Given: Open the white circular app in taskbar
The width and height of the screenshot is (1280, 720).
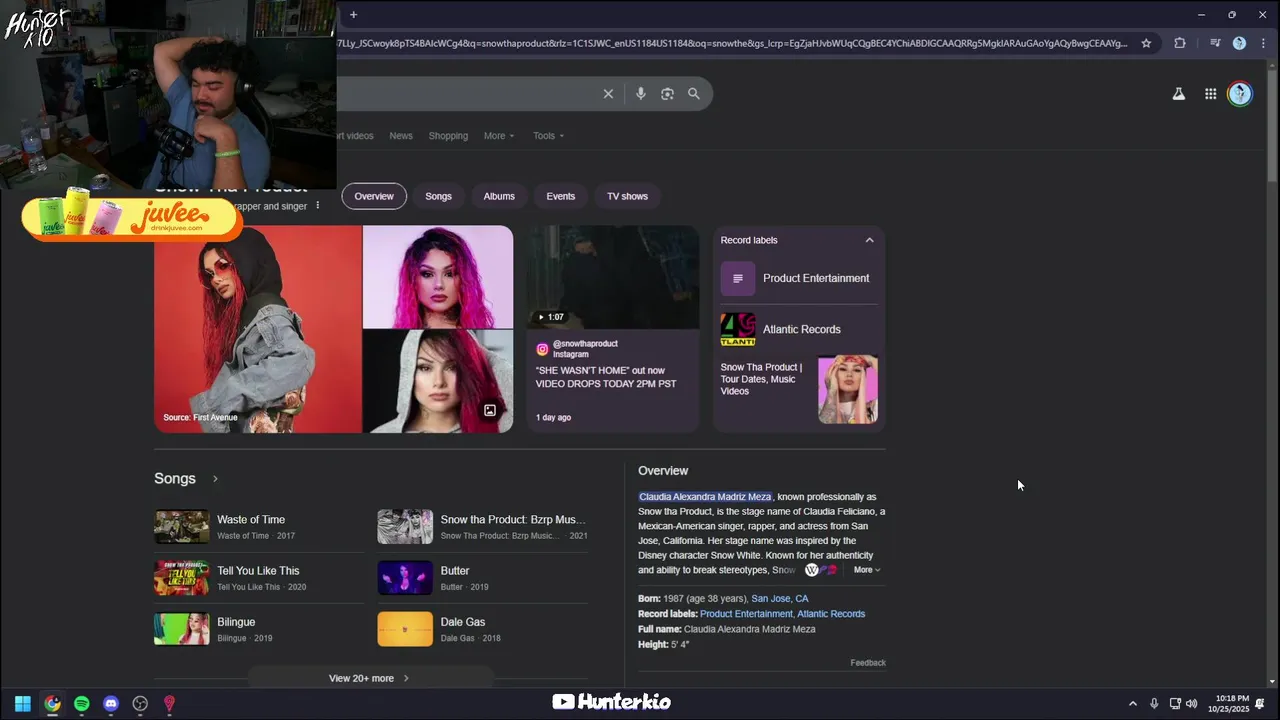Looking at the screenshot, I should [x=140, y=704].
